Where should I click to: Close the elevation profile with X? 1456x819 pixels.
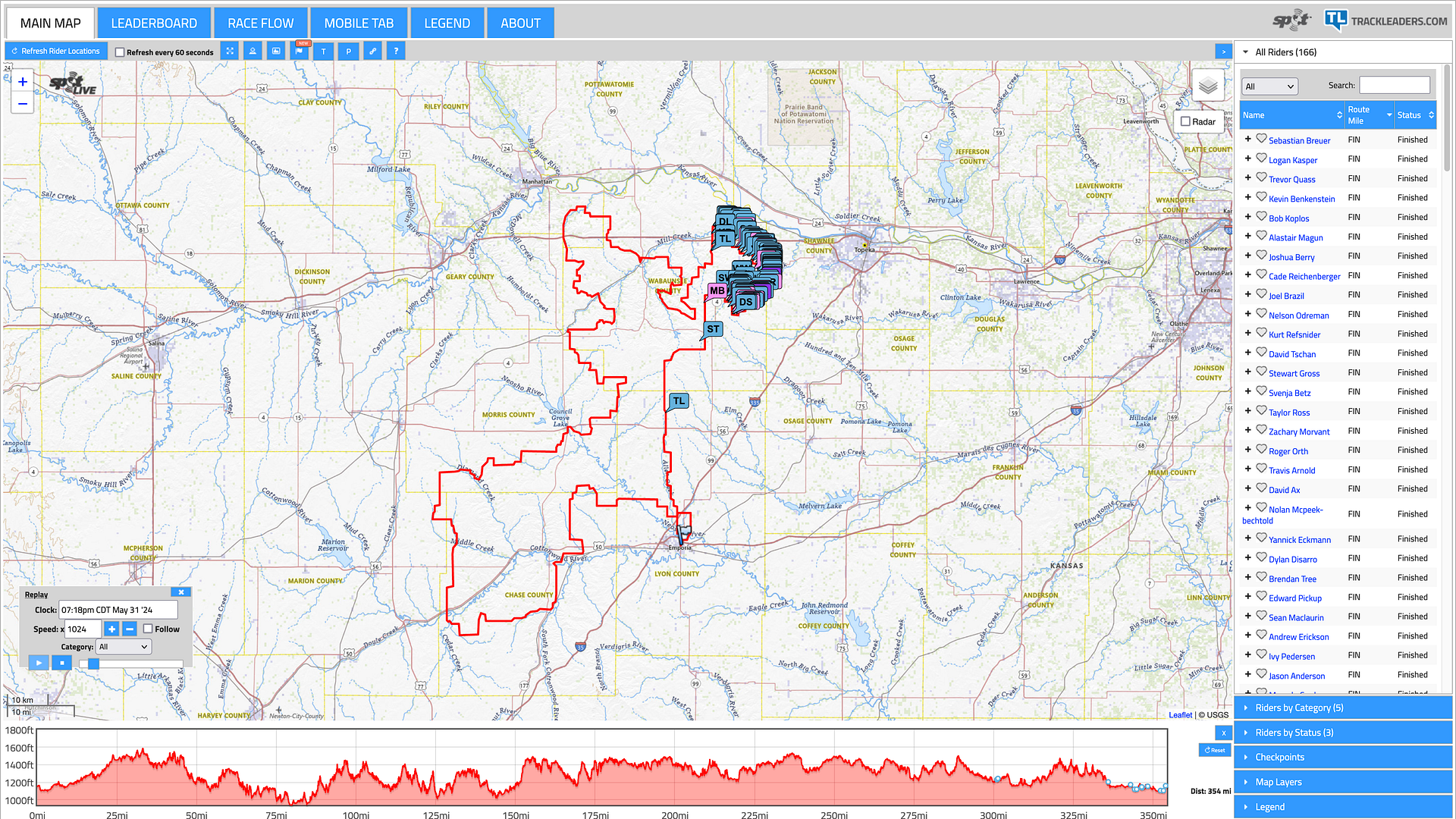(x=1223, y=733)
